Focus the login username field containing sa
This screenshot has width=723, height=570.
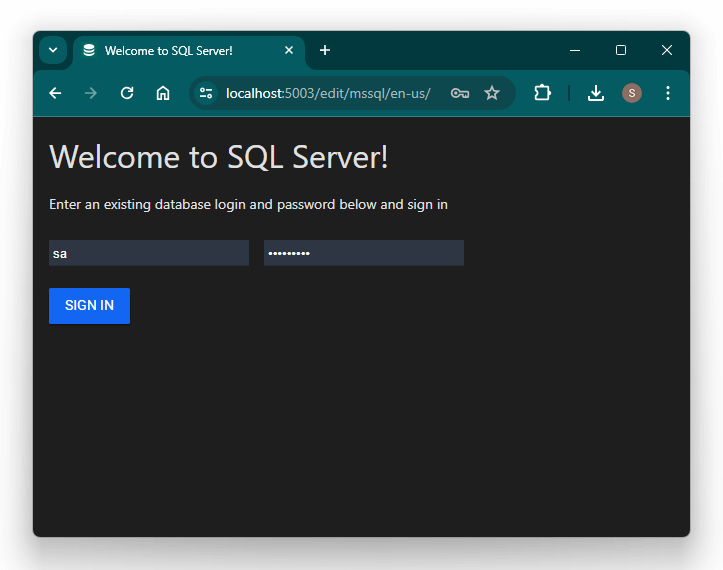point(149,253)
